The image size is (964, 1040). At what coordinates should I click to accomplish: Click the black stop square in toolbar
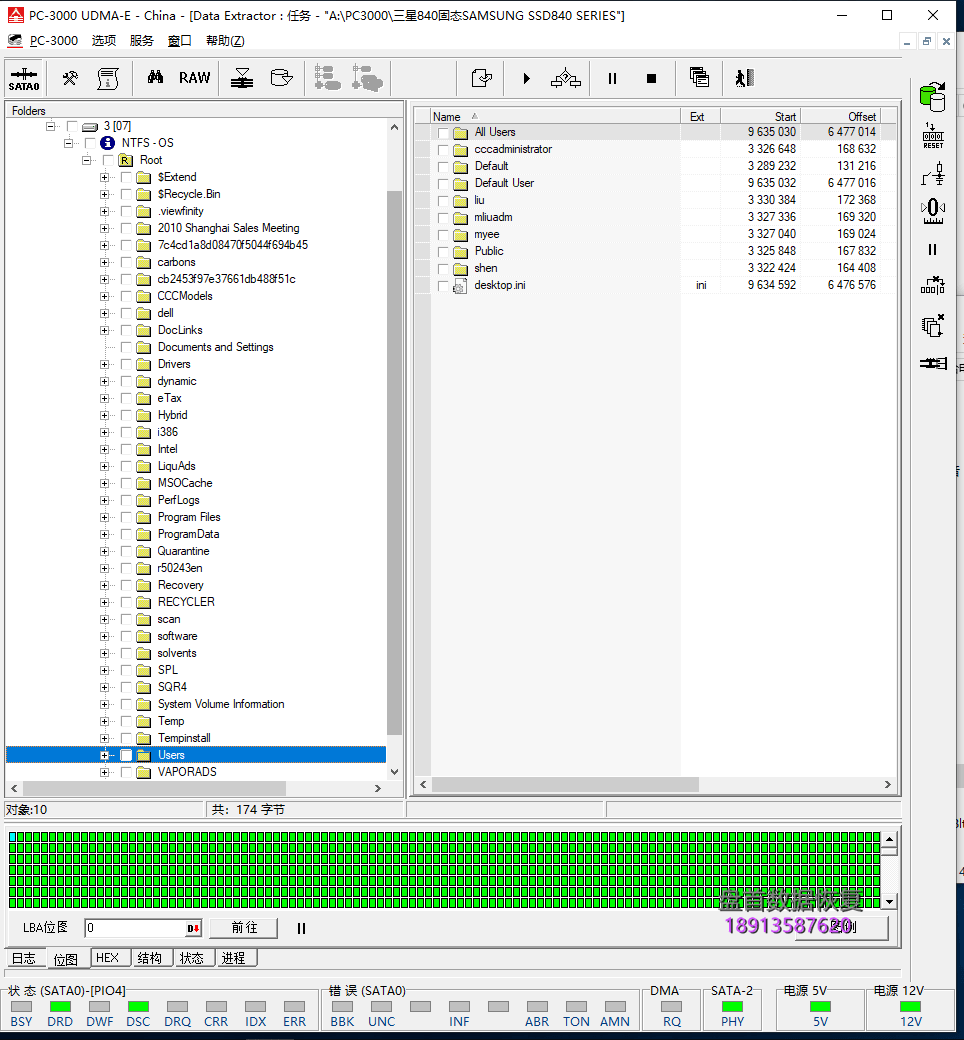coord(652,78)
